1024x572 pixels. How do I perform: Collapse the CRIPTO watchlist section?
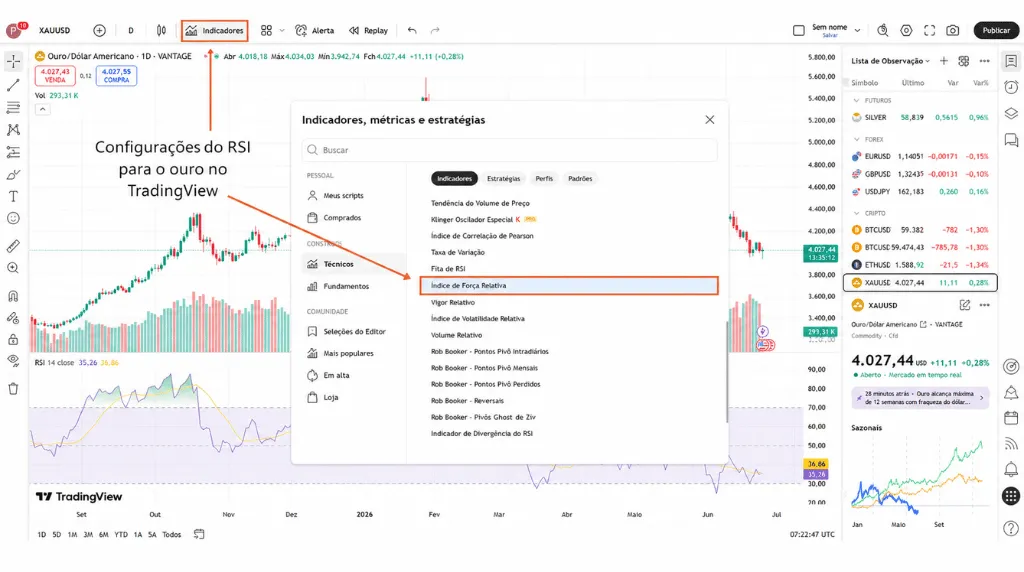coord(857,213)
